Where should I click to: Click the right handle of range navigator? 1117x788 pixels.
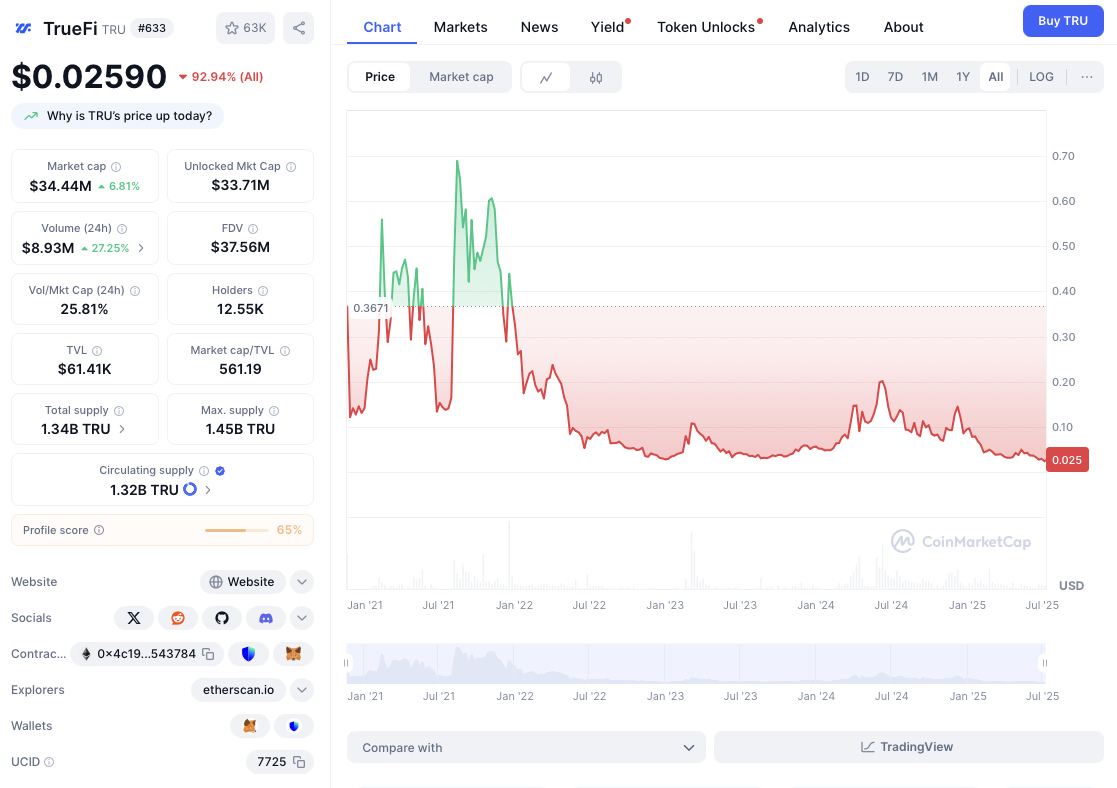tap(1045, 663)
